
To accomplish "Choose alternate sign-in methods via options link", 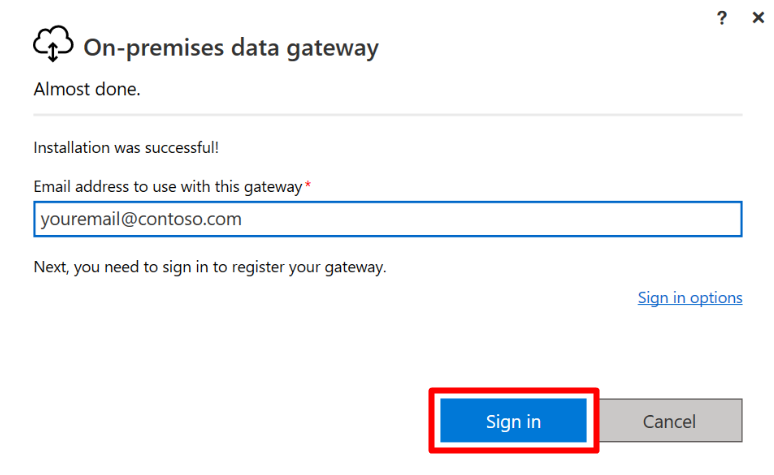I will [x=690, y=298].
